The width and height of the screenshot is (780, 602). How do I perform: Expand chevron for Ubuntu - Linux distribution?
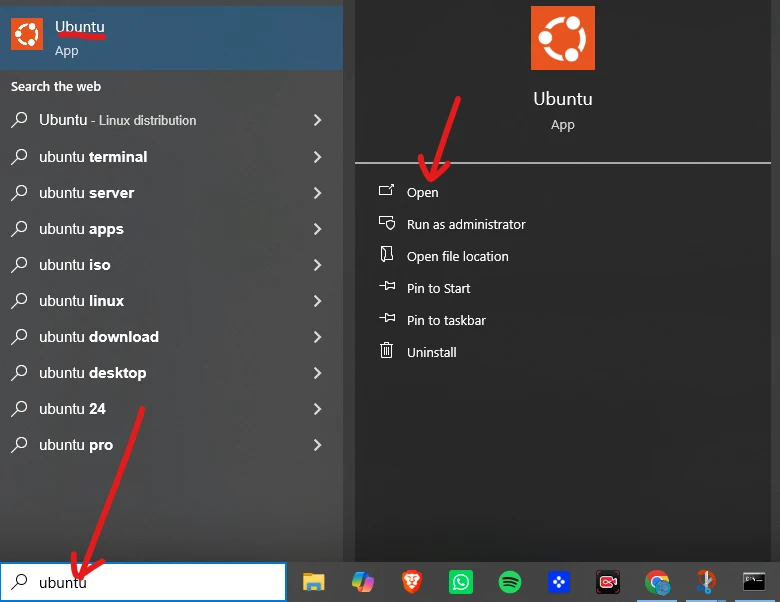317,120
